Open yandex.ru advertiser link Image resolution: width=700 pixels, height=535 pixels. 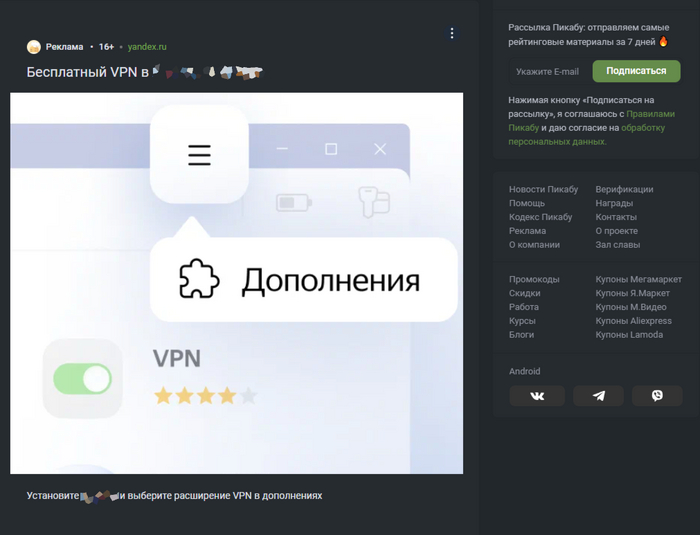(147, 47)
